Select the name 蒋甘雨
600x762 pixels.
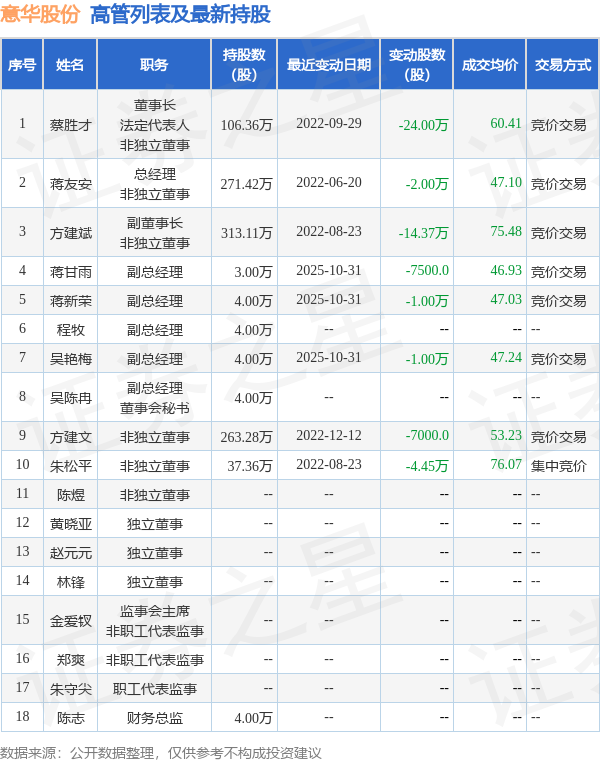pyautogui.click(x=70, y=272)
